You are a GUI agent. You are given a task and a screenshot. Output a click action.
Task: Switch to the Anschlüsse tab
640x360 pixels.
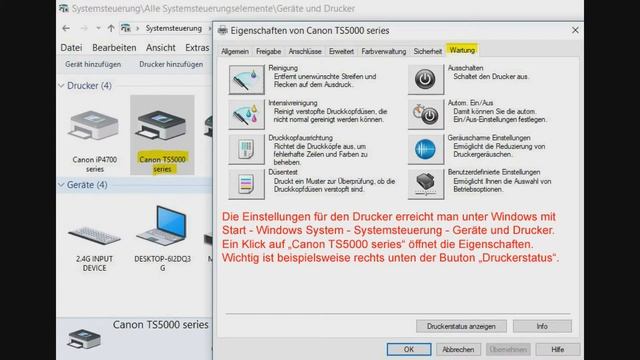pyautogui.click(x=305, y=51)
